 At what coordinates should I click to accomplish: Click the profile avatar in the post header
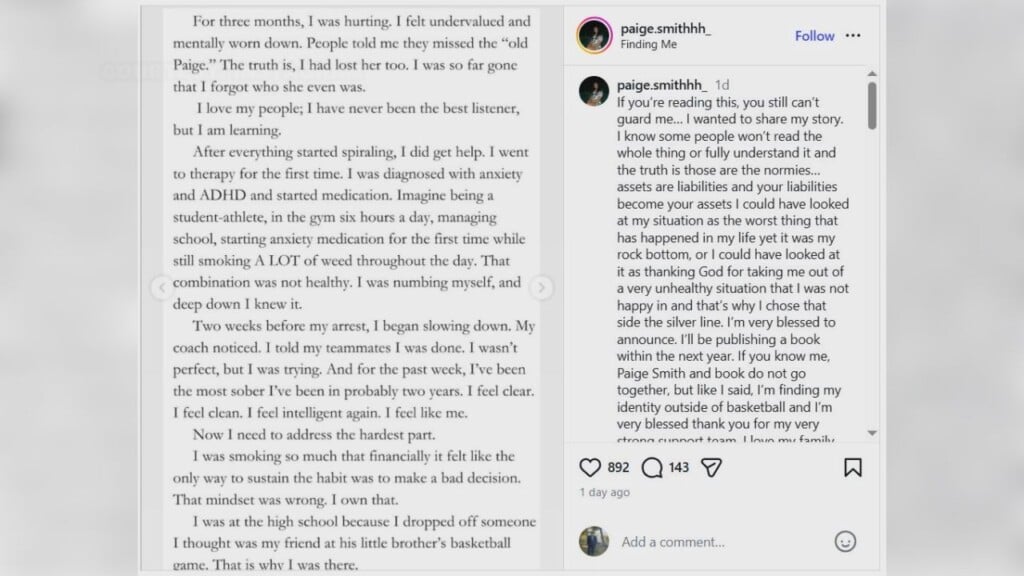(594, 36)
